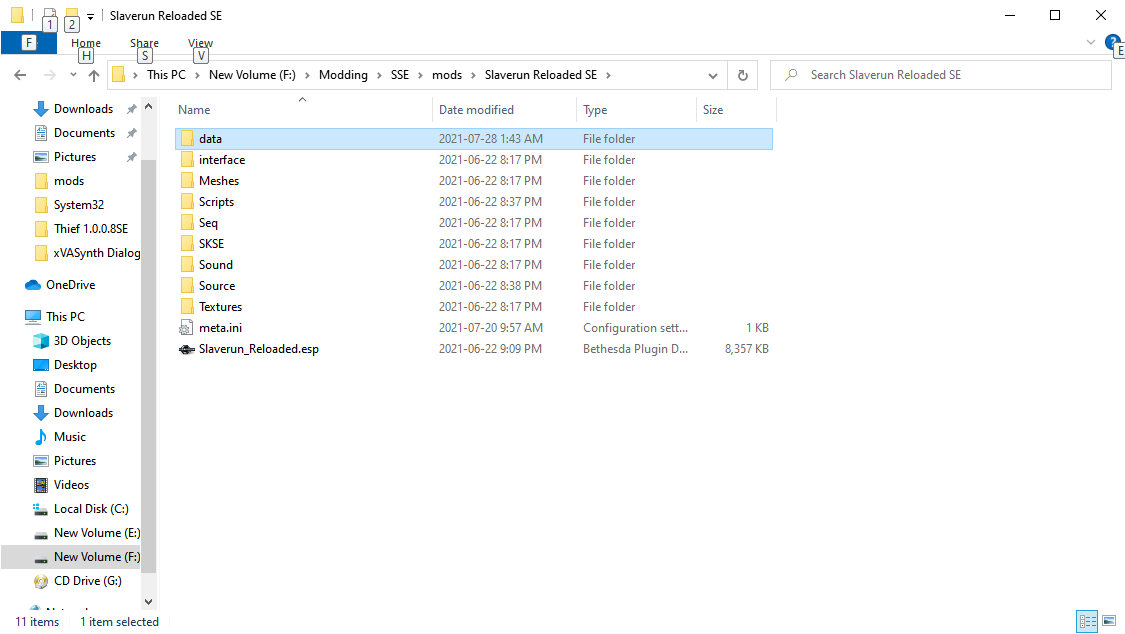Image resolution: width=1125 pixels, height=634 pixels.
Task: Click the Search Slaverun Reloaded SE box
Action: [x=941, y=75]
